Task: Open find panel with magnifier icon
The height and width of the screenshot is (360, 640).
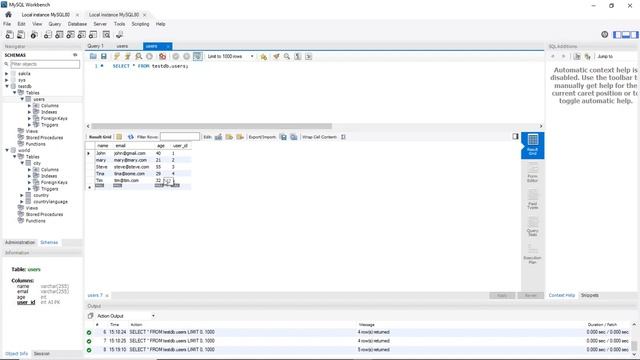Action: [287, 56]
